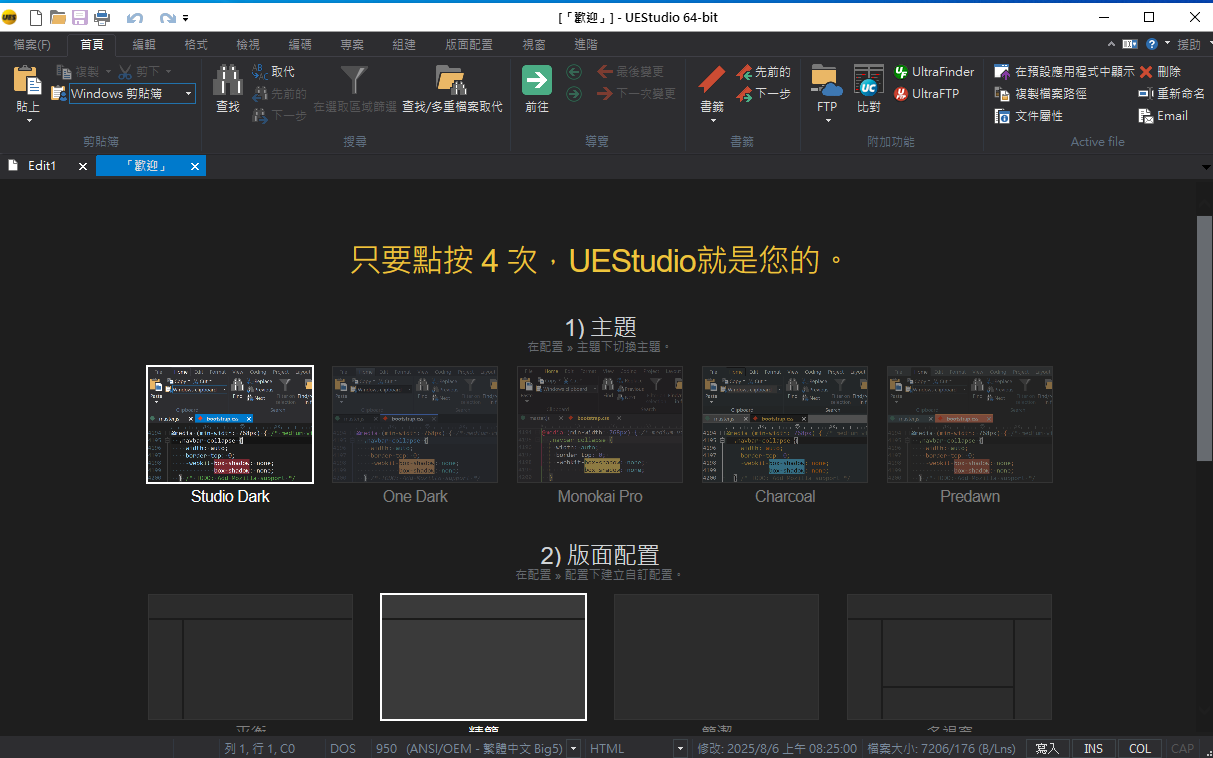The width and height of the screenshot is (1213, 758).
Task: Toggle the CAP indicator in status bar
Action: 1182,748
